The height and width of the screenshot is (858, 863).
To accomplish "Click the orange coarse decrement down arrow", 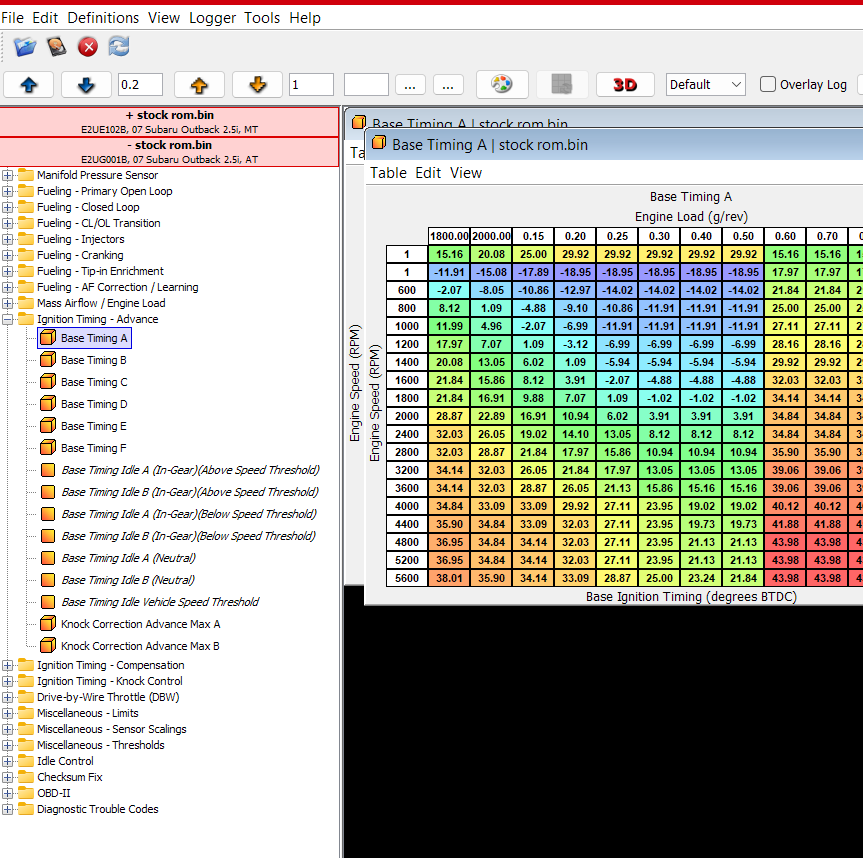I will (257, 85).
